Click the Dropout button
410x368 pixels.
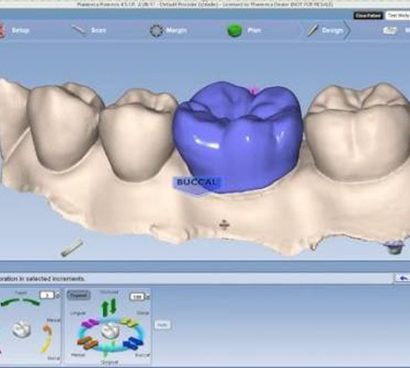pos(79,295)
